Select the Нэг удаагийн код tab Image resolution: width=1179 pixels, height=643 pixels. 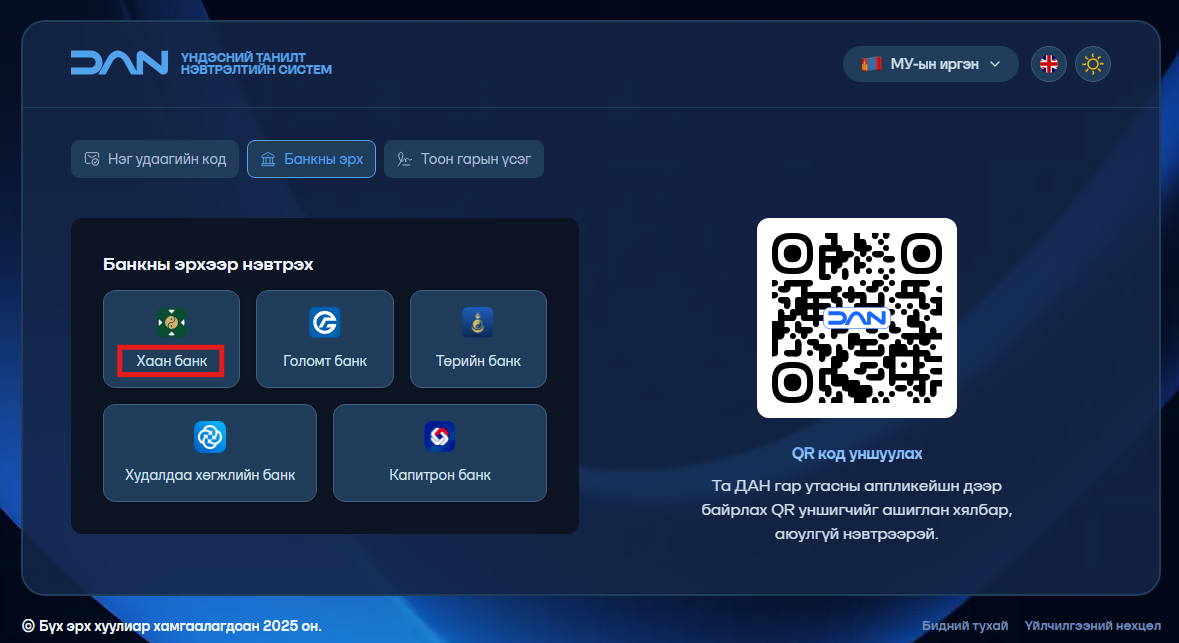[x=155, y=159]
